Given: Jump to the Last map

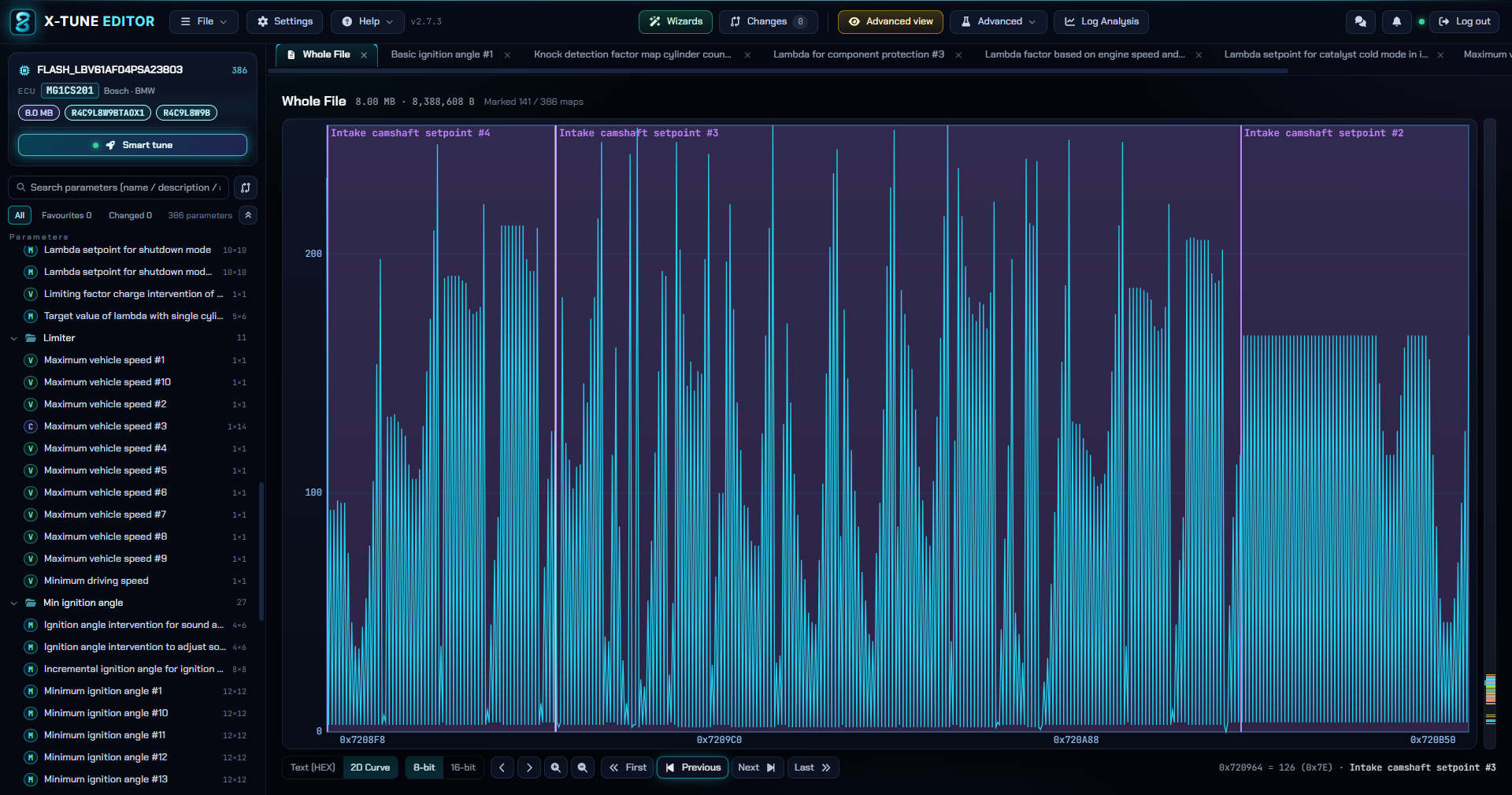Looking at the screenshot, I should pyautogui.click(x=813, y=767).
